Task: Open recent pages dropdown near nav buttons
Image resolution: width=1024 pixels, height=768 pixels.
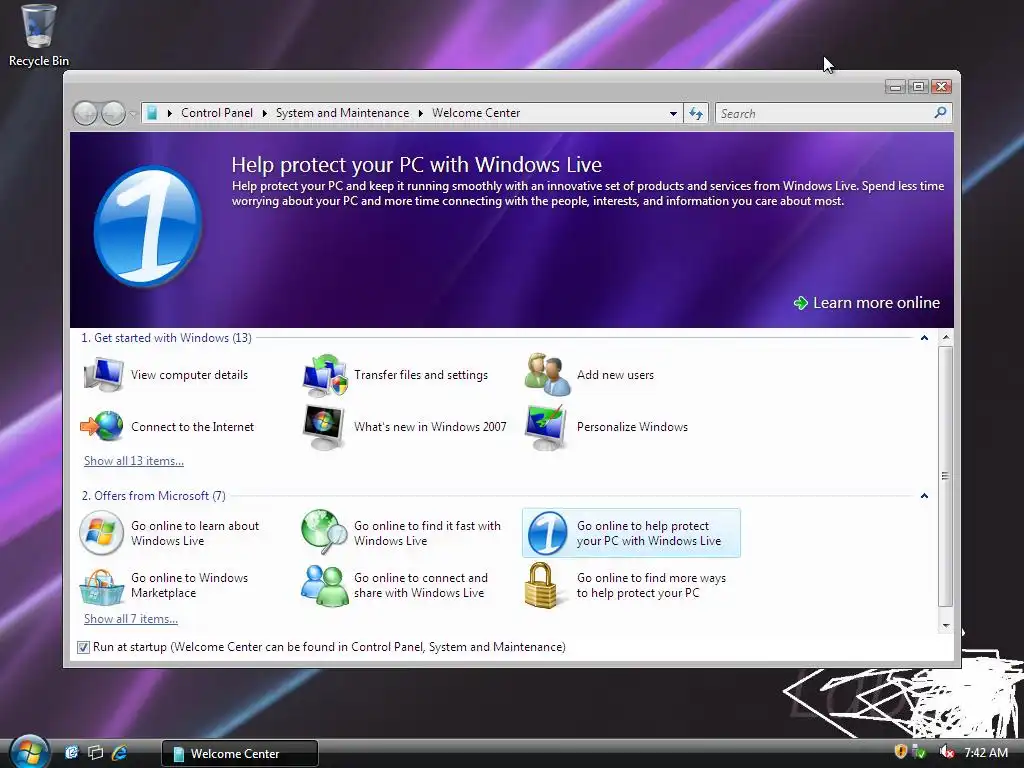Action: click(x=133, y=114)
